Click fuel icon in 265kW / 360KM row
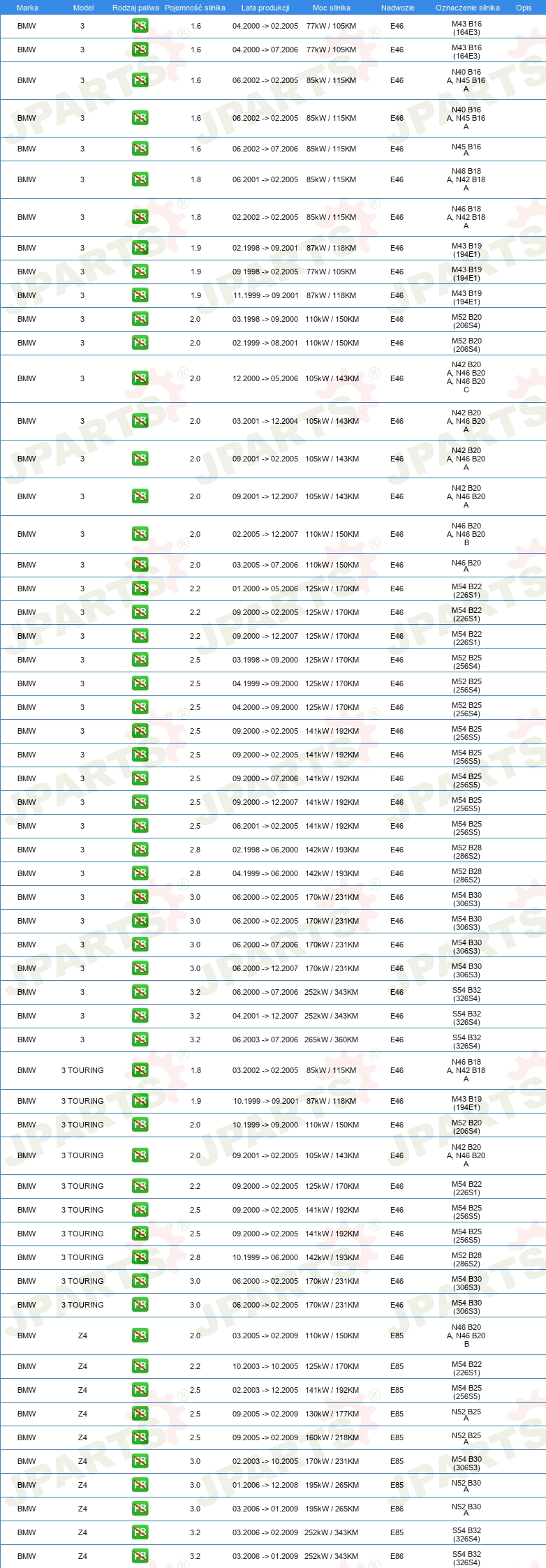The image size is (546, 1568). pyautogui.click(x=140, y=1040)
